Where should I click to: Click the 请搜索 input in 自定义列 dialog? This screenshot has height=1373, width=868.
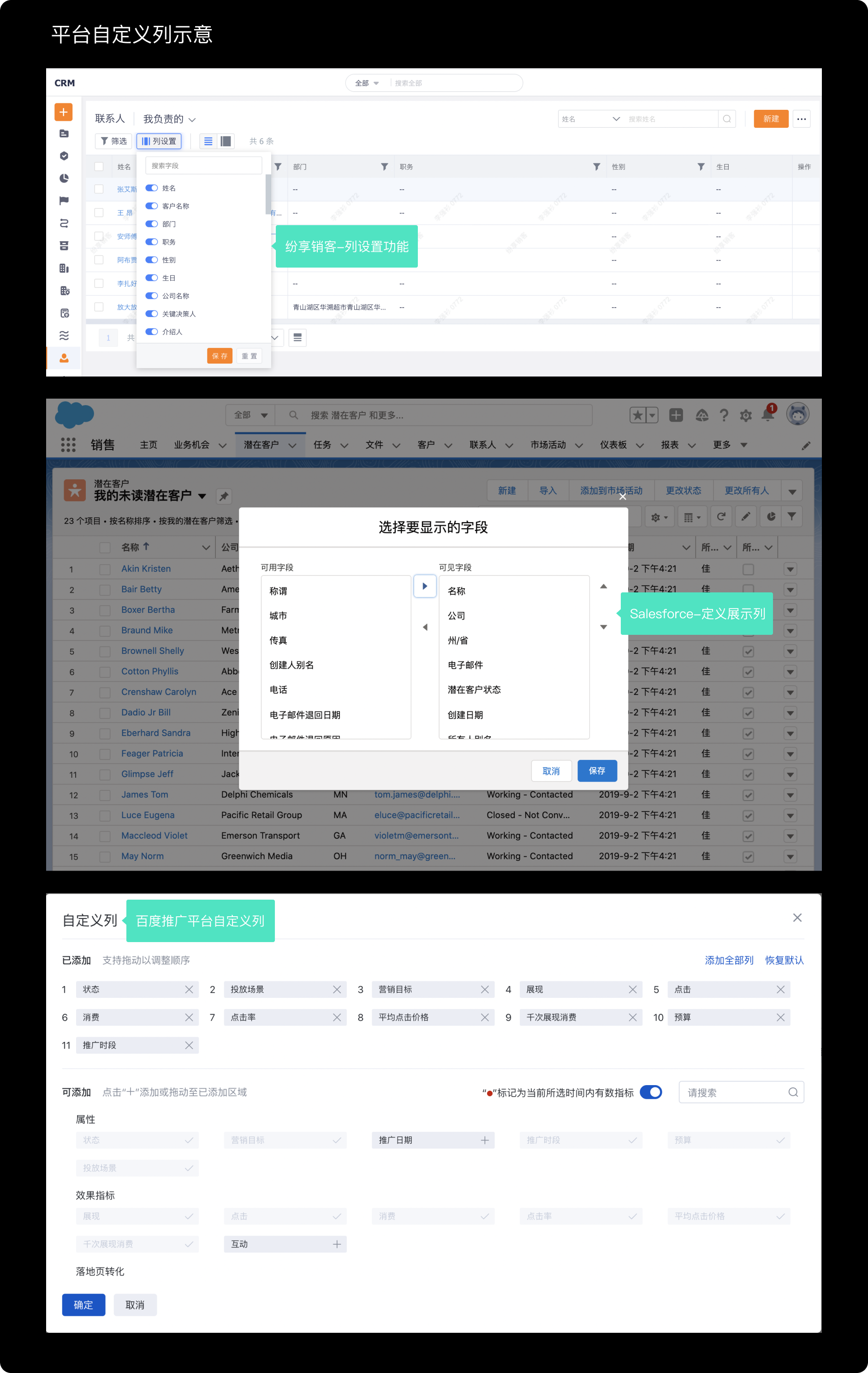(x=741, y=1092)
